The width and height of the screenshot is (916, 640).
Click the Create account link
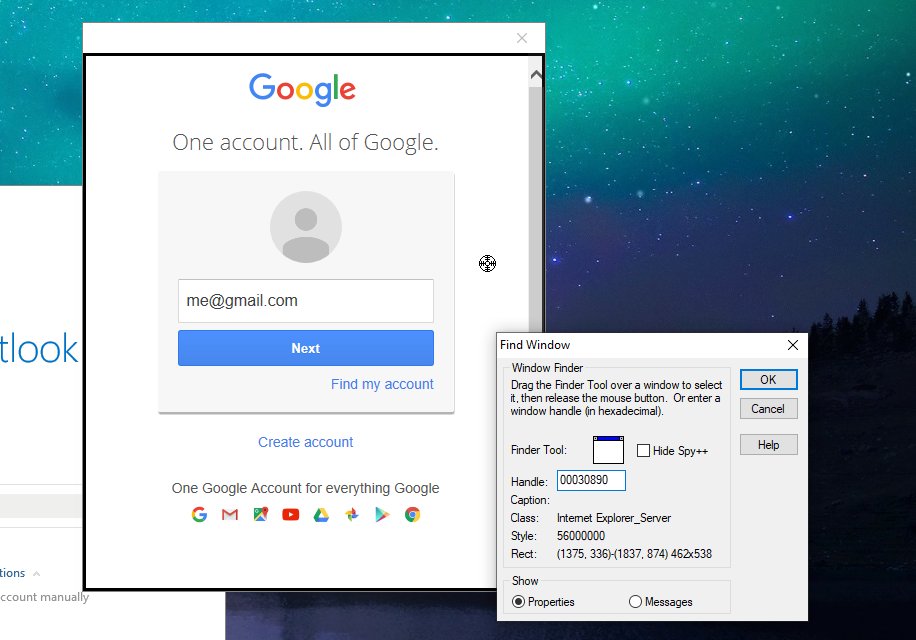(x=305, y=441)
